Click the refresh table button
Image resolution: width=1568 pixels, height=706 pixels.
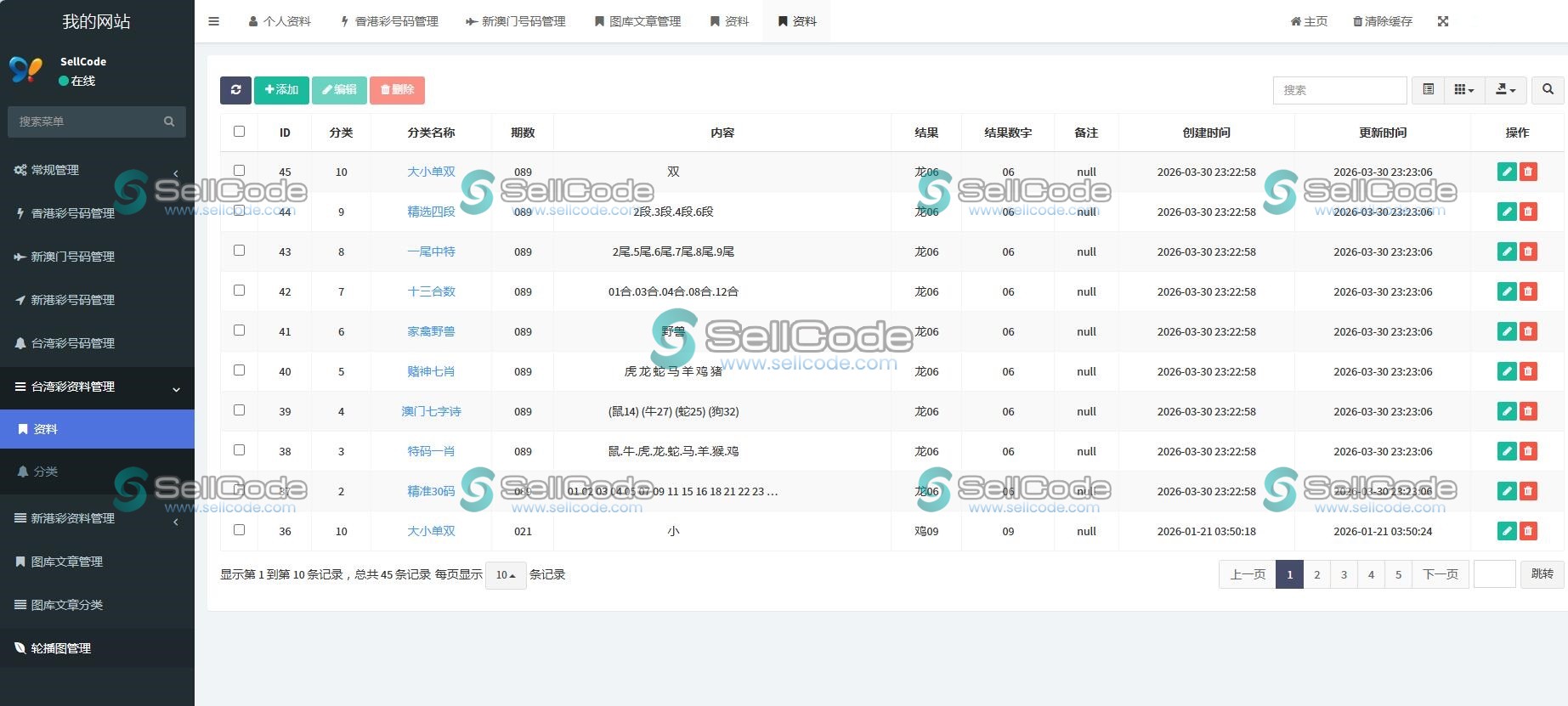coord(235,90)
